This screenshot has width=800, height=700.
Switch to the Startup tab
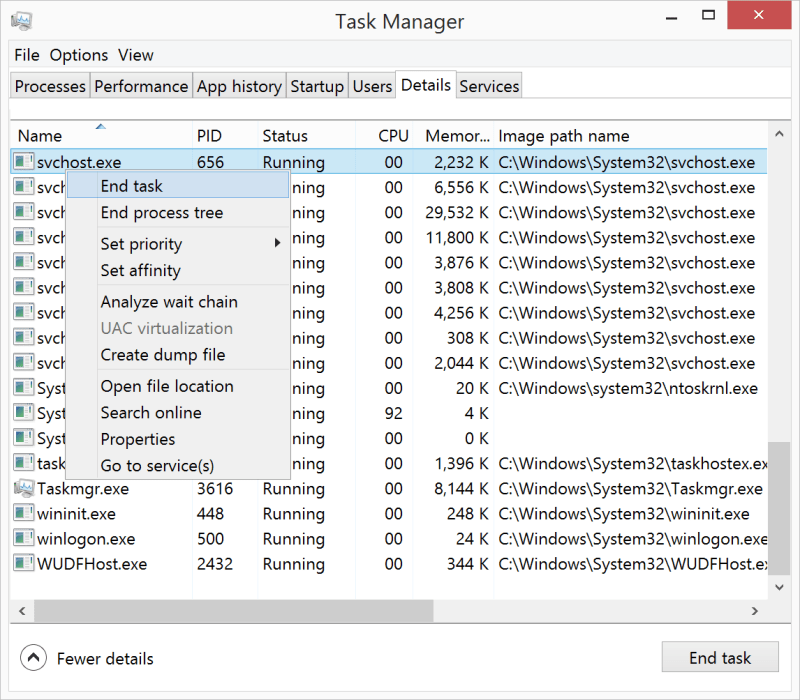(x=317, y=86)
